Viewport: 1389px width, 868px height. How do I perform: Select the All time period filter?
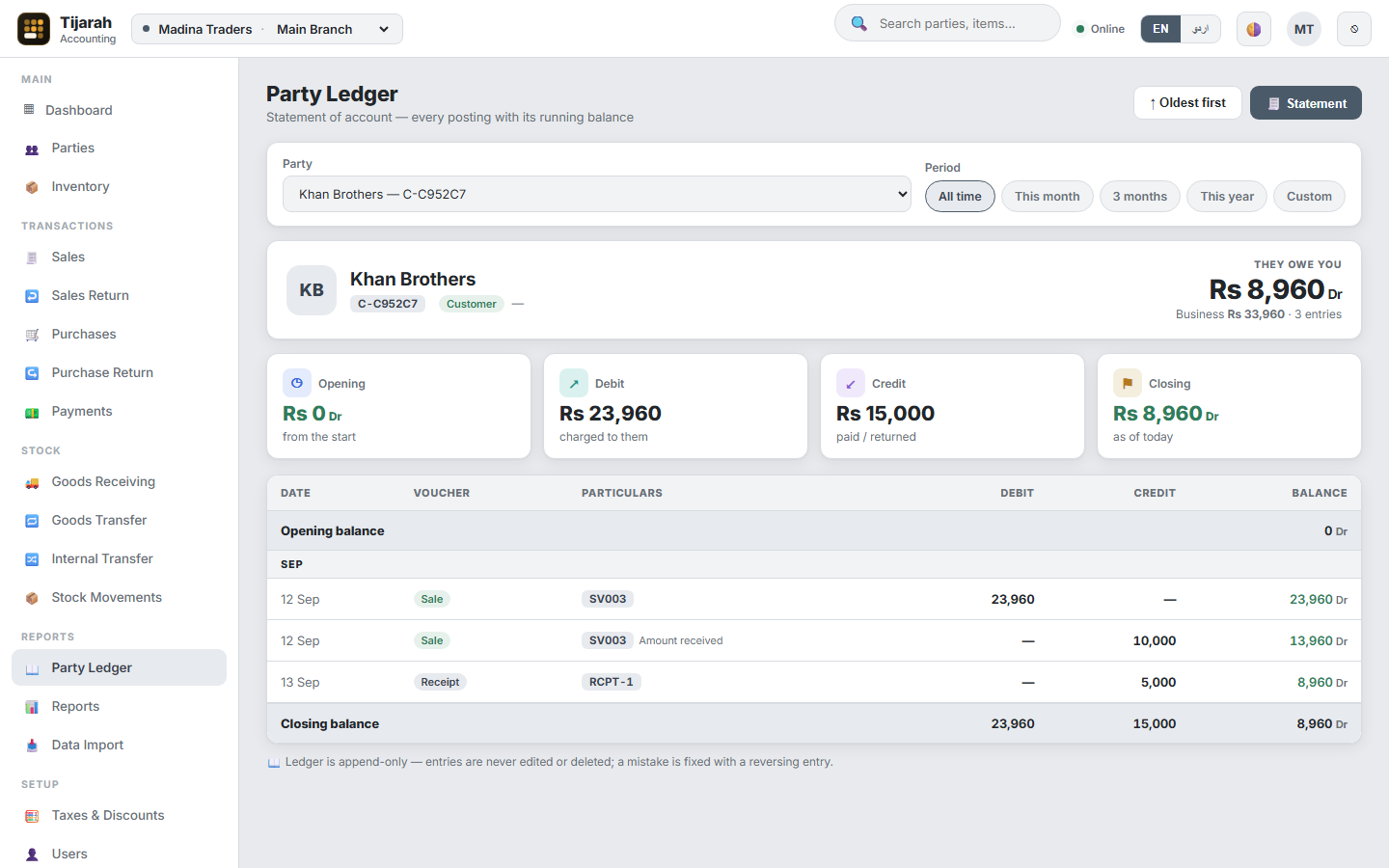pyautogui.click(x=960, y=197)
